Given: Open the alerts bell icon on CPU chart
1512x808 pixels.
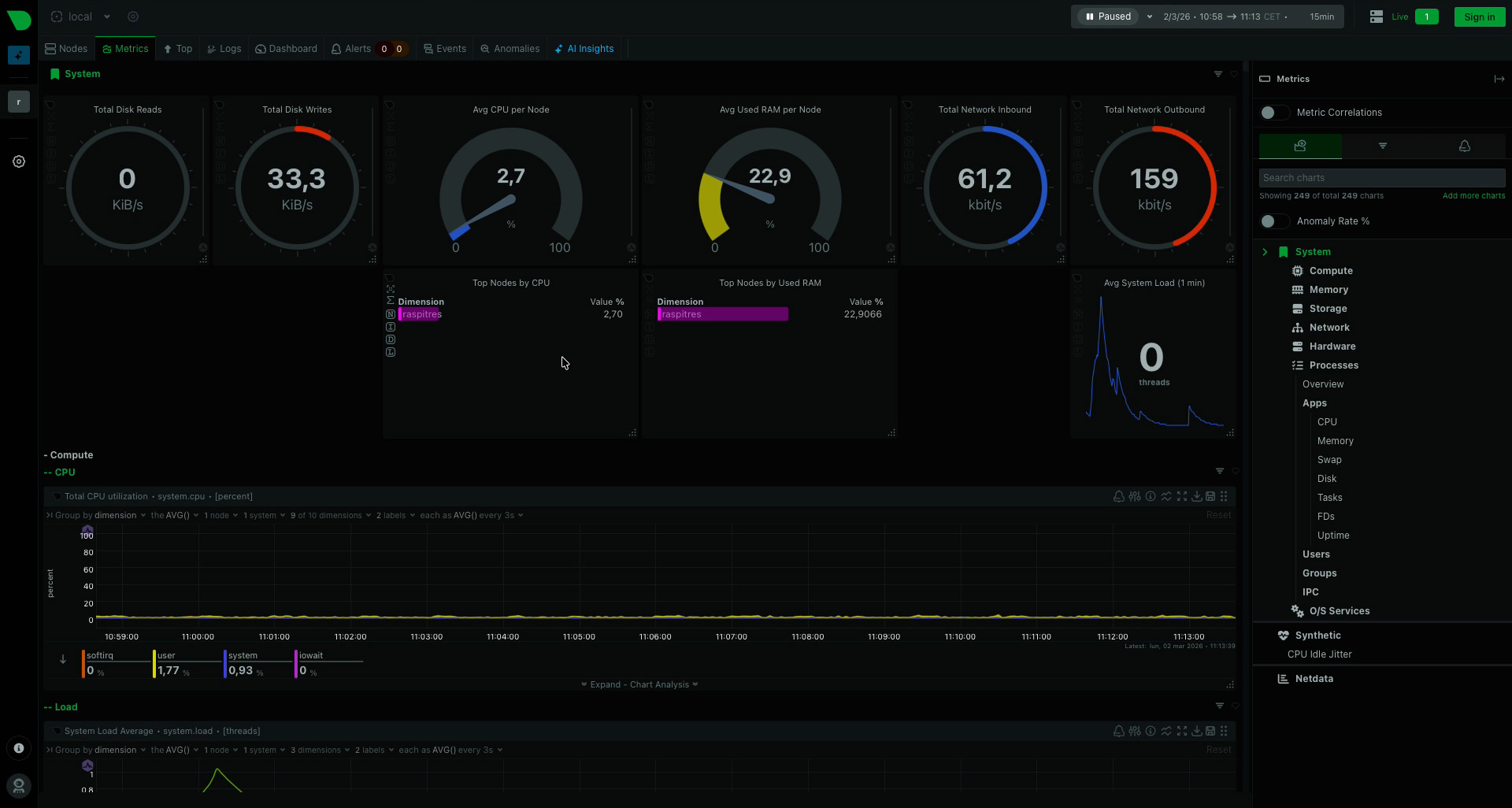Looking at the screenshot, I should coord(1119,496).
